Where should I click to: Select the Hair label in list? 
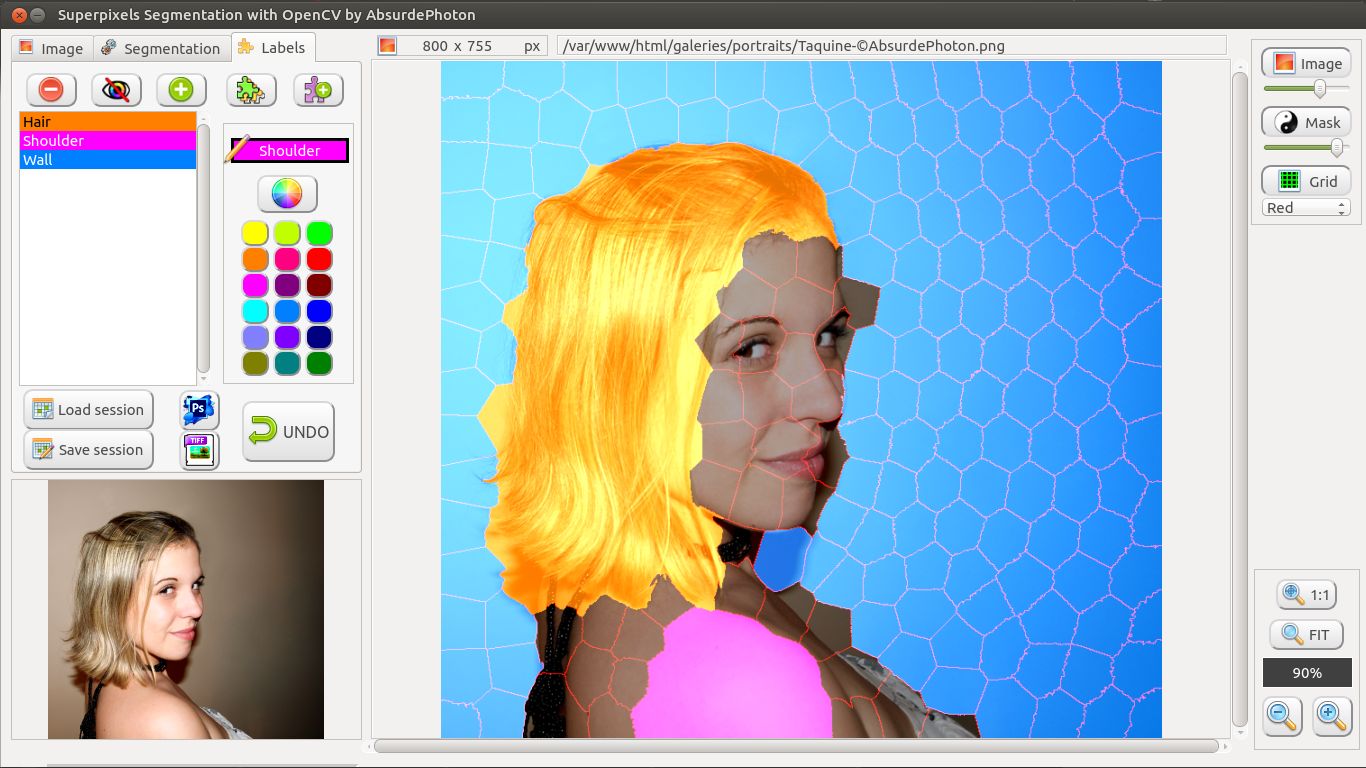[x=108, y=122]
